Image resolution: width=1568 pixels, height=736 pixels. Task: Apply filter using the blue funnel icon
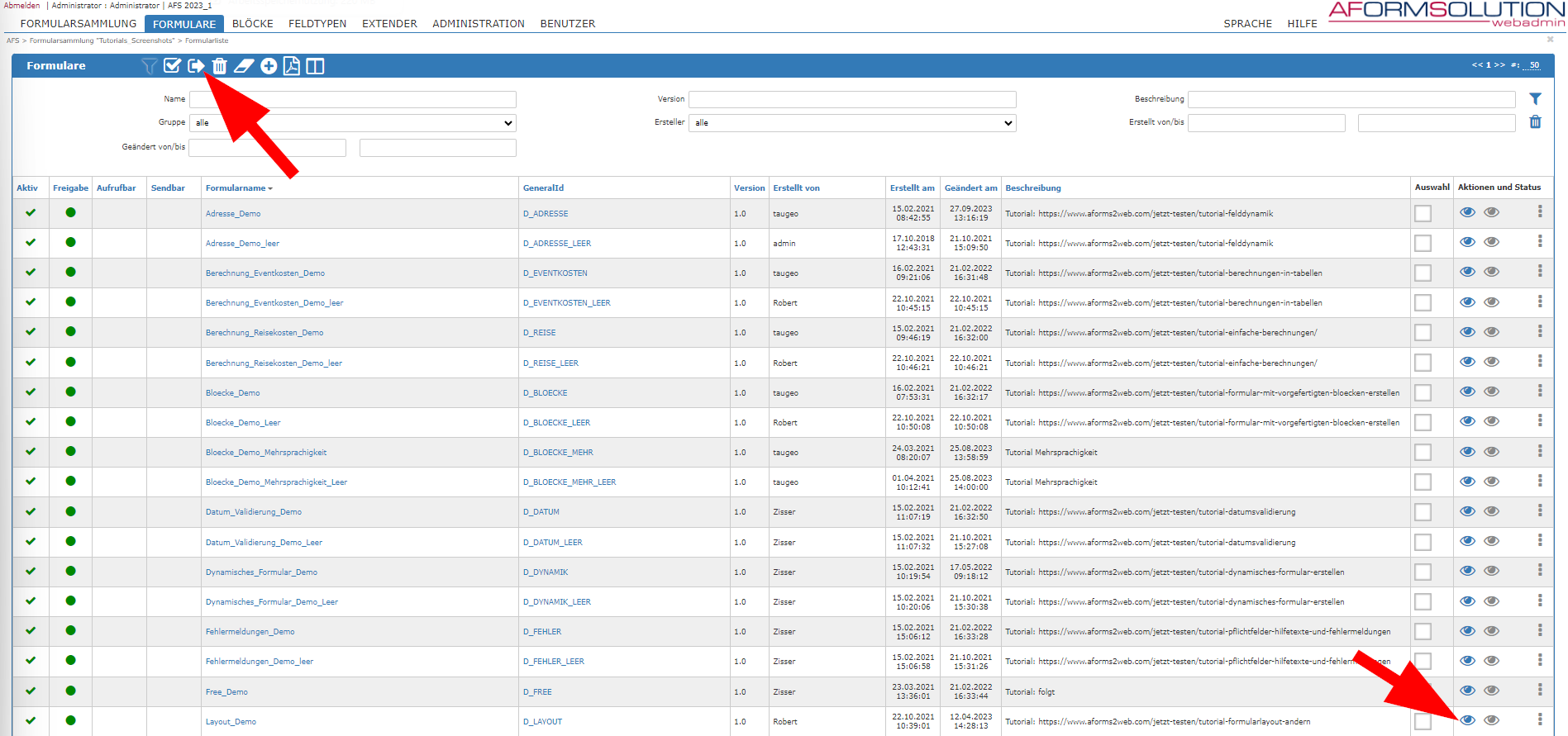click(1535, 99)
